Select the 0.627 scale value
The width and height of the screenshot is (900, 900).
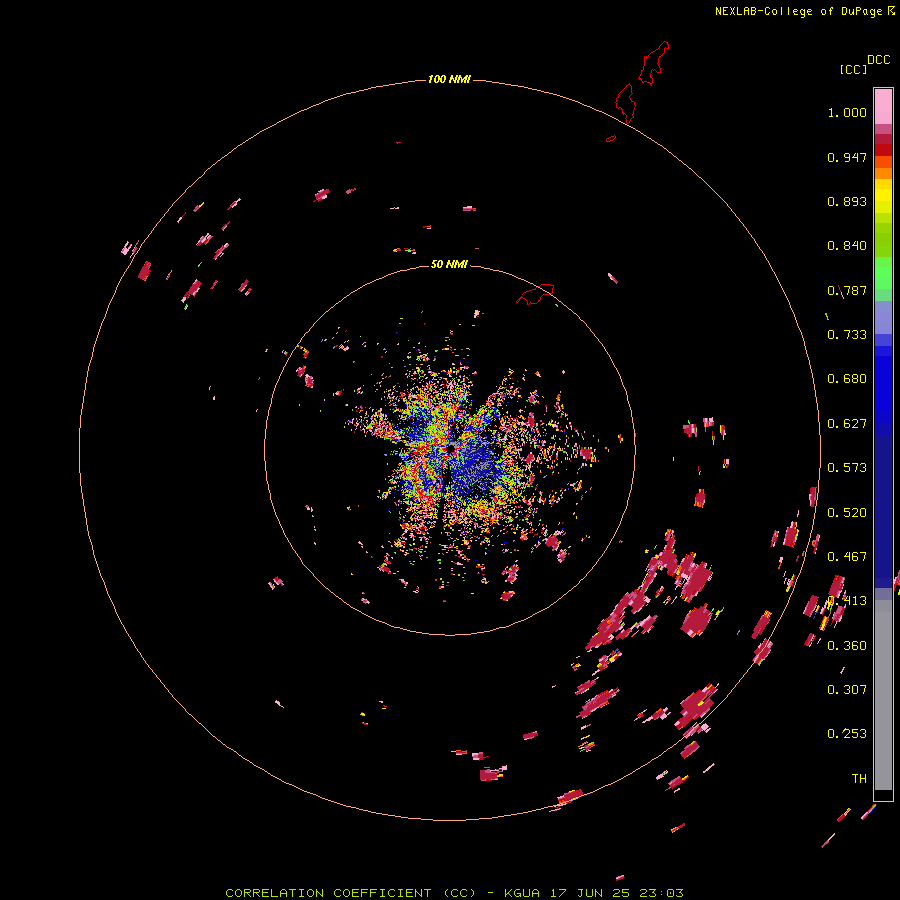tap(847, 424)
